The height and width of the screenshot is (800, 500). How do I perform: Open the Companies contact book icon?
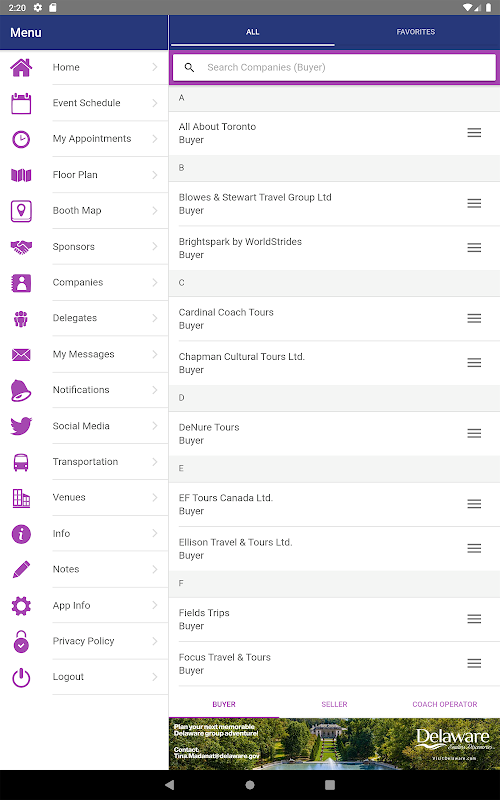pyautogui.click(x=21, y=283)
